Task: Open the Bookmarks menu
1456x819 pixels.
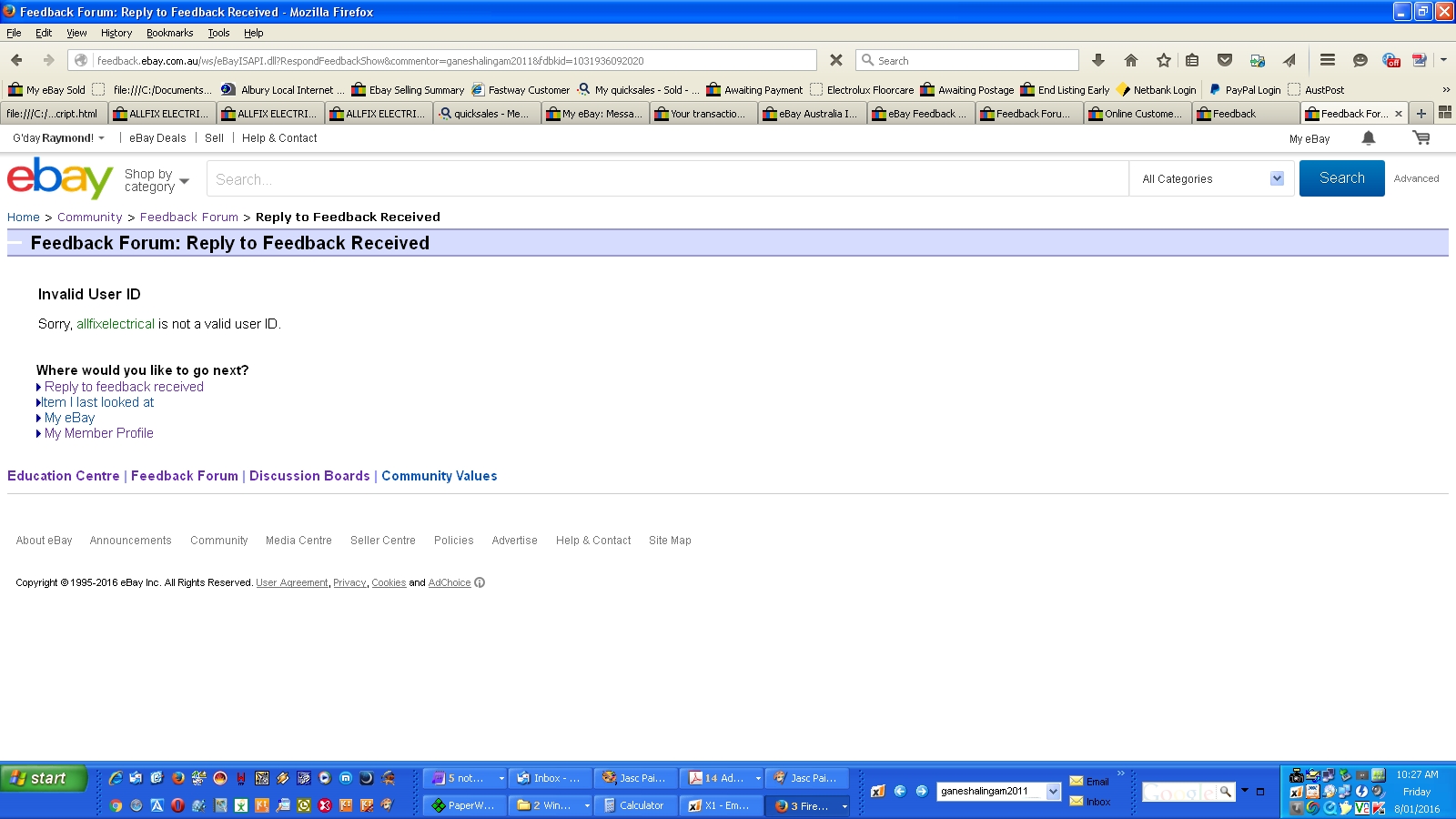Action: pos(170,33)
